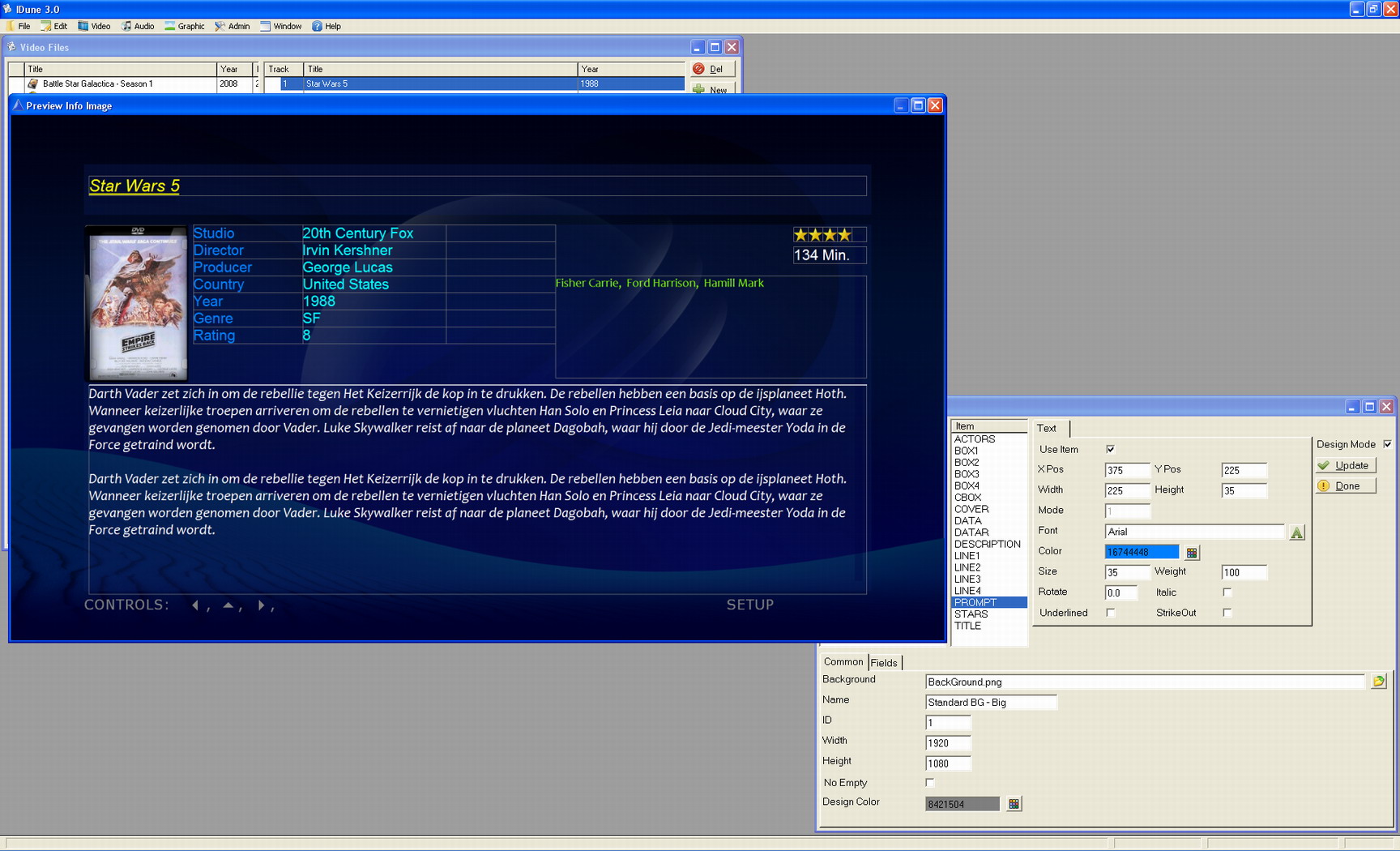Select DESCRIPTION in the Item list
The image size is (1400, 851).
(x=989, y=545)
